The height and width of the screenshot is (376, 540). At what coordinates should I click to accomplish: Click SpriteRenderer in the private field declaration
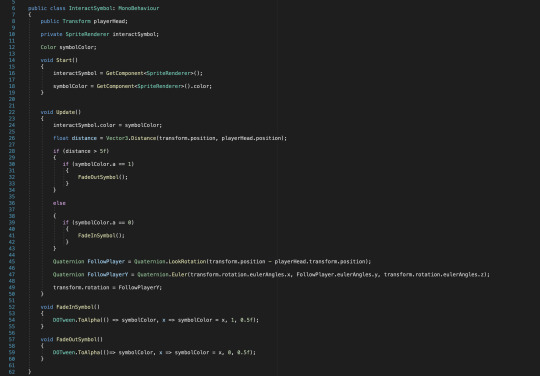tap(87, 34)
